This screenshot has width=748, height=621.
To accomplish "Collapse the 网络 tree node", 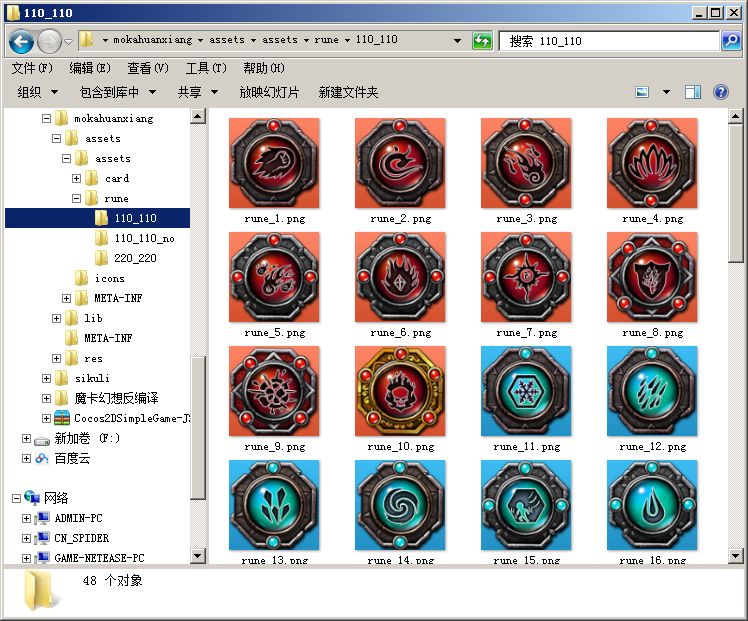I will click(x=16, y=498).
